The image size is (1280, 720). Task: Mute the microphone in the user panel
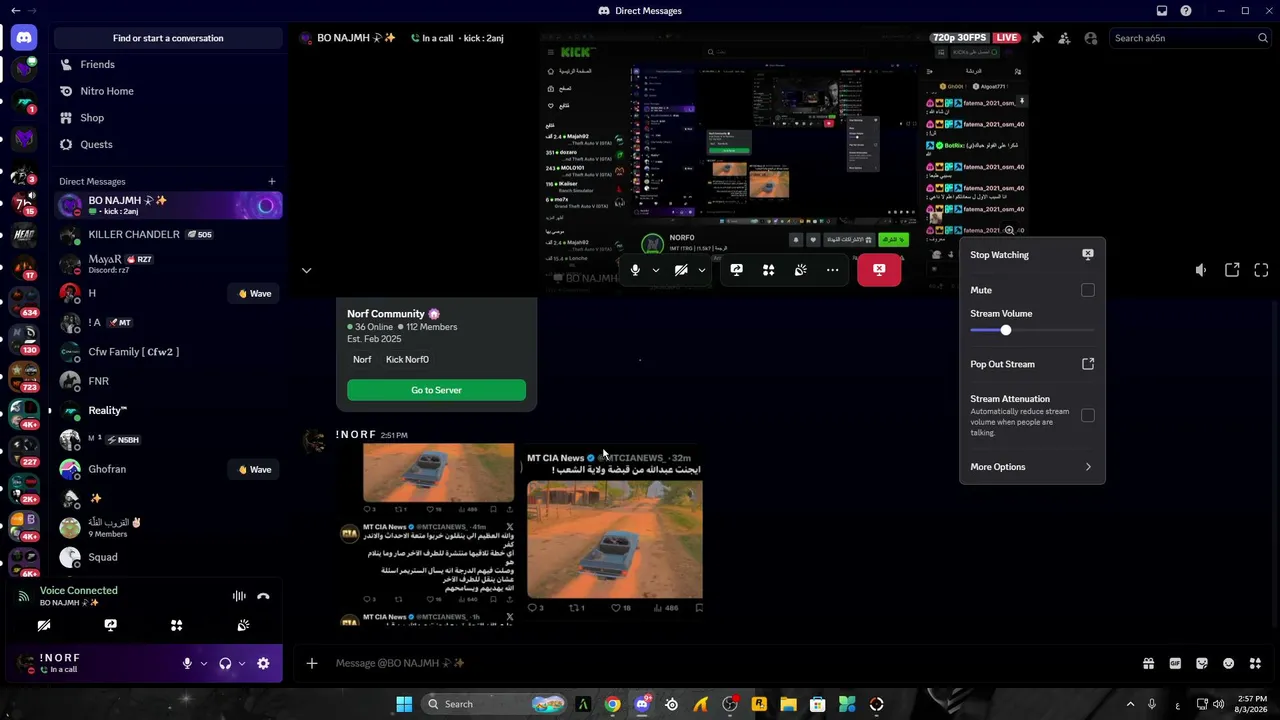187,663
